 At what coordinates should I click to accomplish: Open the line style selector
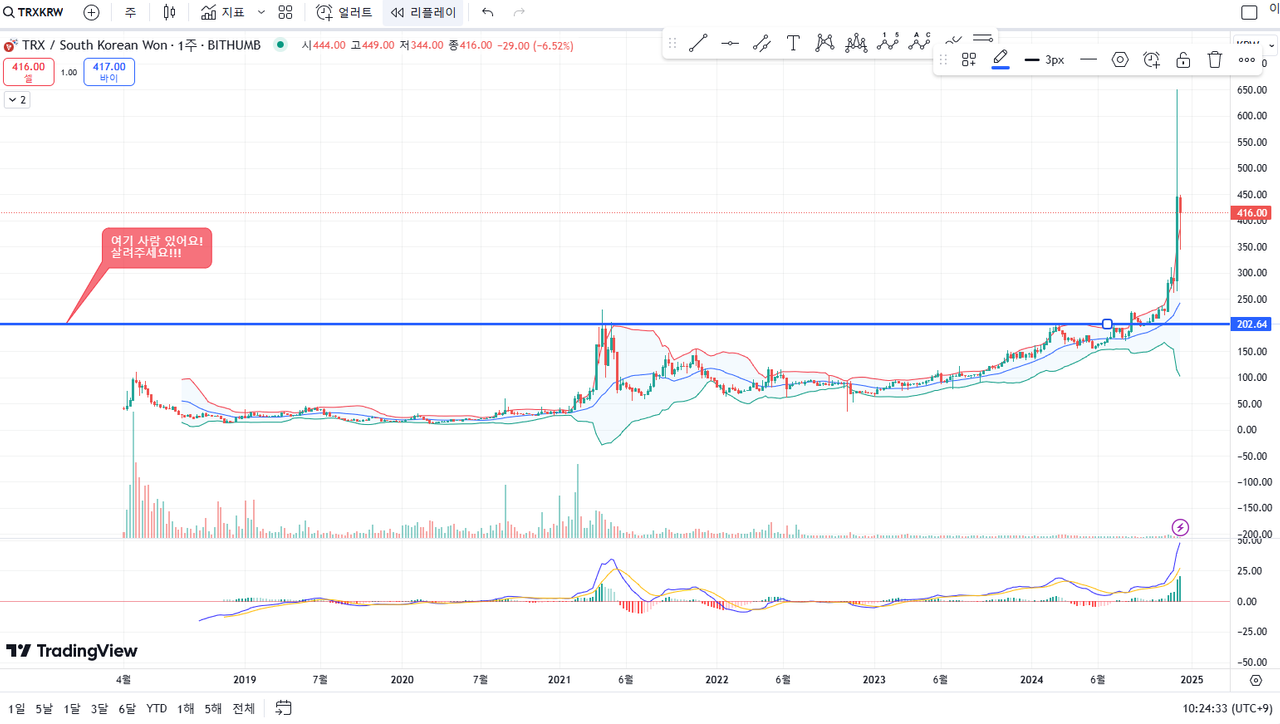[1089, 60]
